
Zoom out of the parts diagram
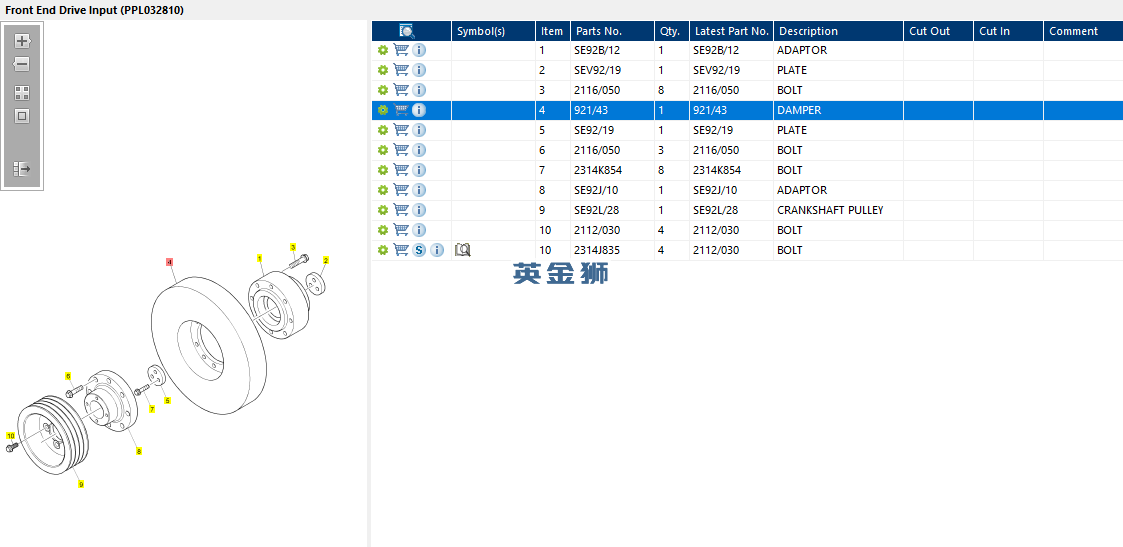click(21, 64)
